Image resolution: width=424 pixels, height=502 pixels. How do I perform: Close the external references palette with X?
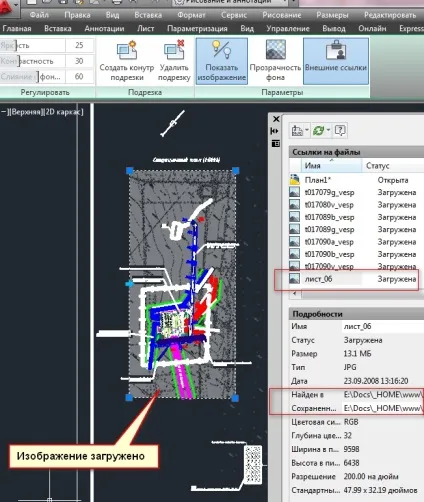[x=276, y=119]
